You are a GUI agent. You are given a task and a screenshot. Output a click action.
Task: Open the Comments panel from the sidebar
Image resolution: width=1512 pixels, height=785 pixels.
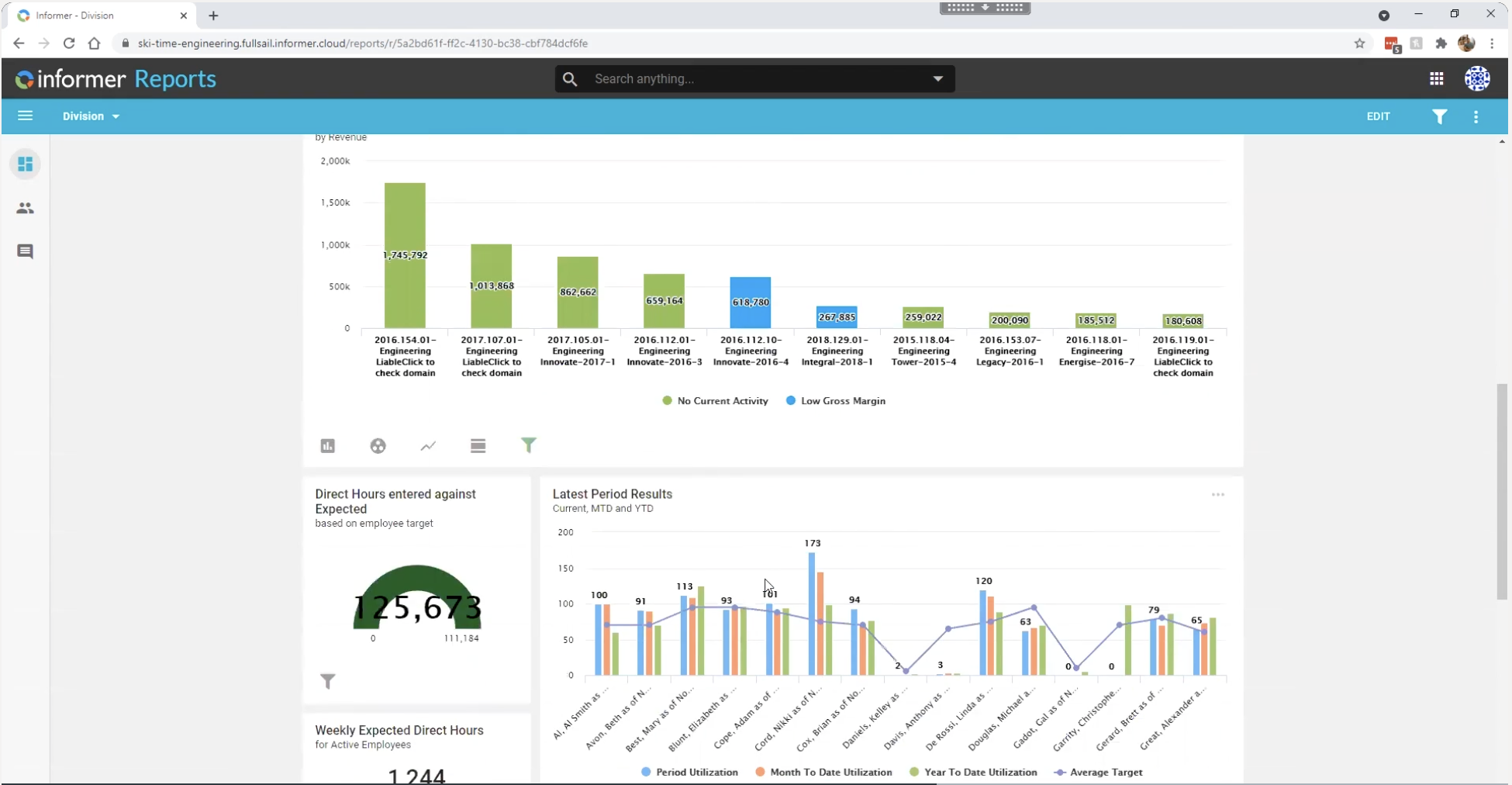click(26, 251)
